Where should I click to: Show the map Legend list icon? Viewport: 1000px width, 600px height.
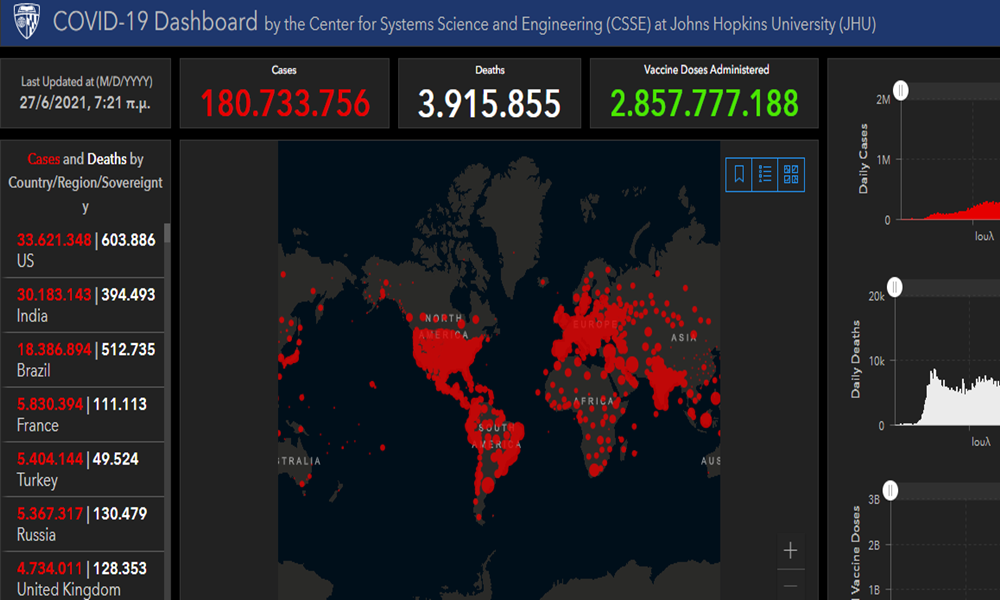point(765,174)
